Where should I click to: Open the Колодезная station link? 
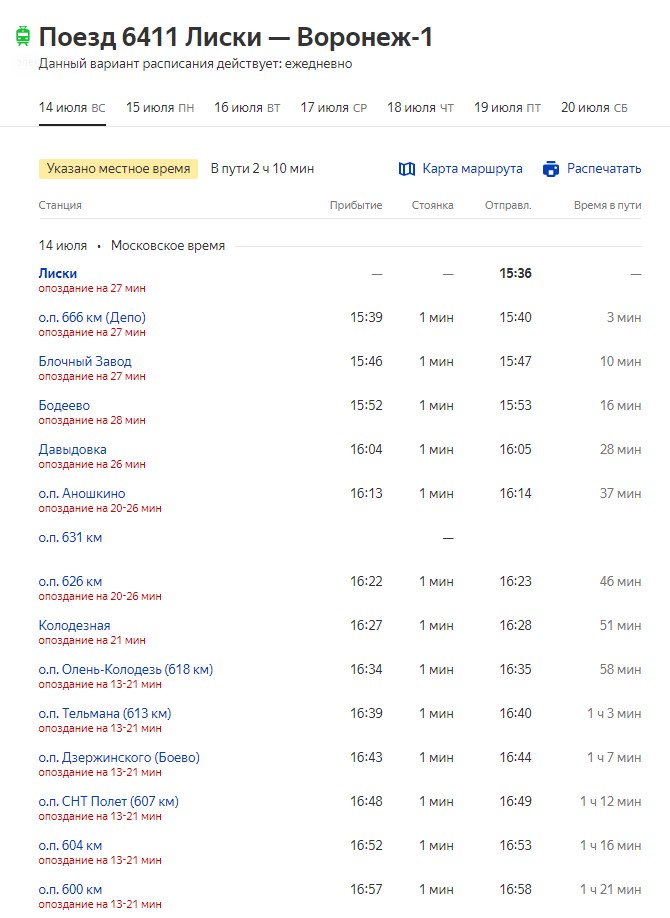74,625
